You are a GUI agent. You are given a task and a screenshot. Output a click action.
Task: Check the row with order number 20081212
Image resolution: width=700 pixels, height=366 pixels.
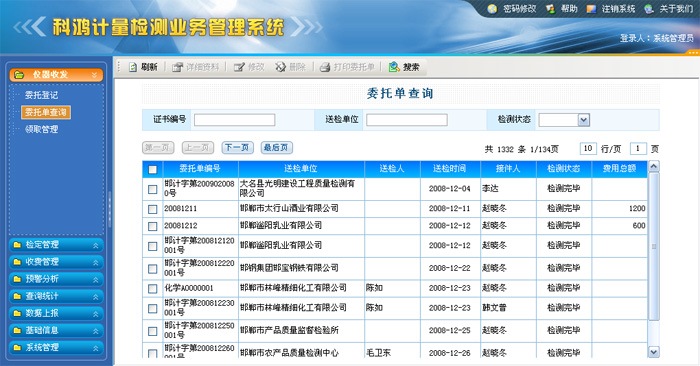click(x=153, y=226)
